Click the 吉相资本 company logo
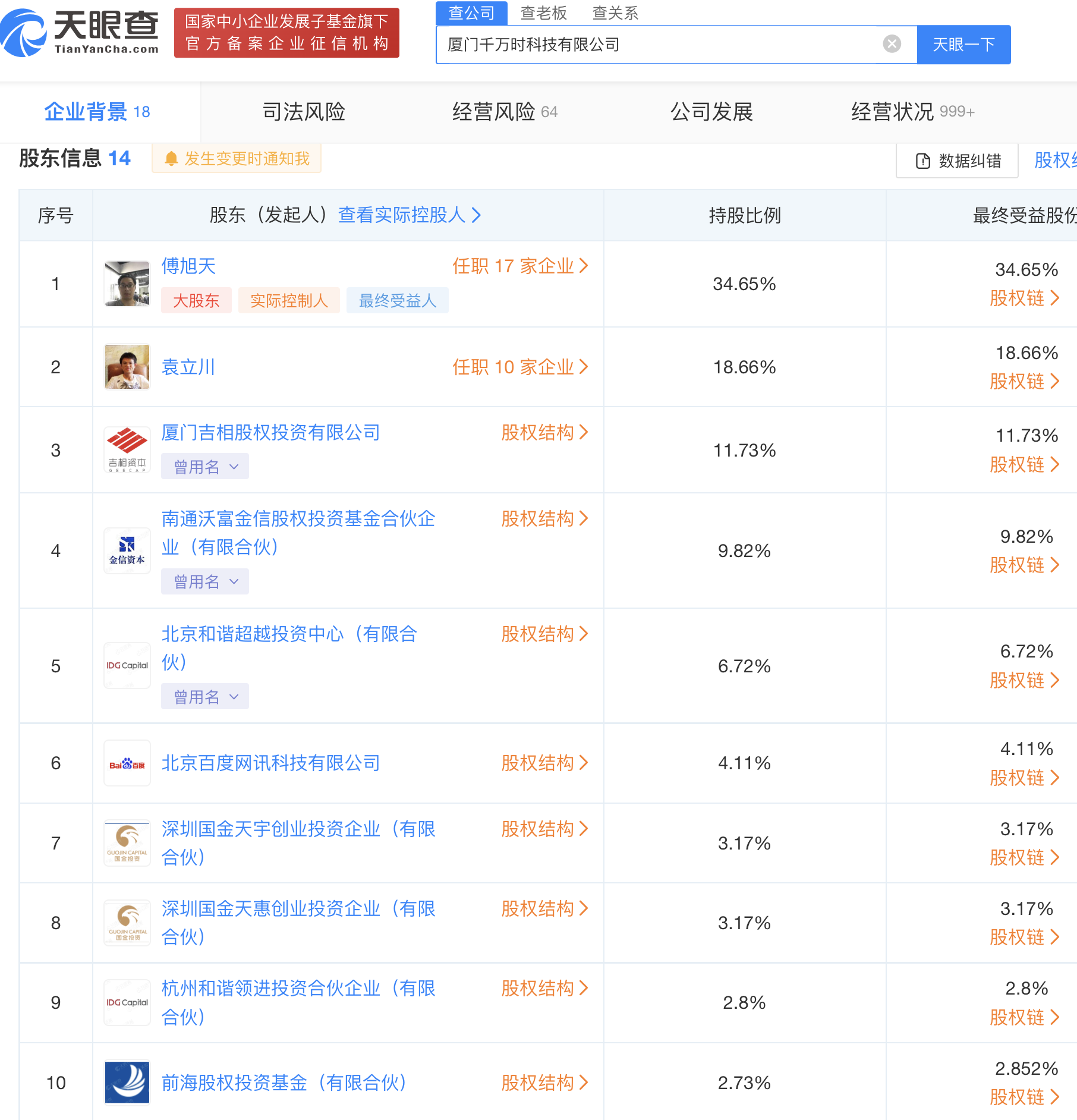The height and width of the screenshot is (1120, 1077). tap(127, 450)
